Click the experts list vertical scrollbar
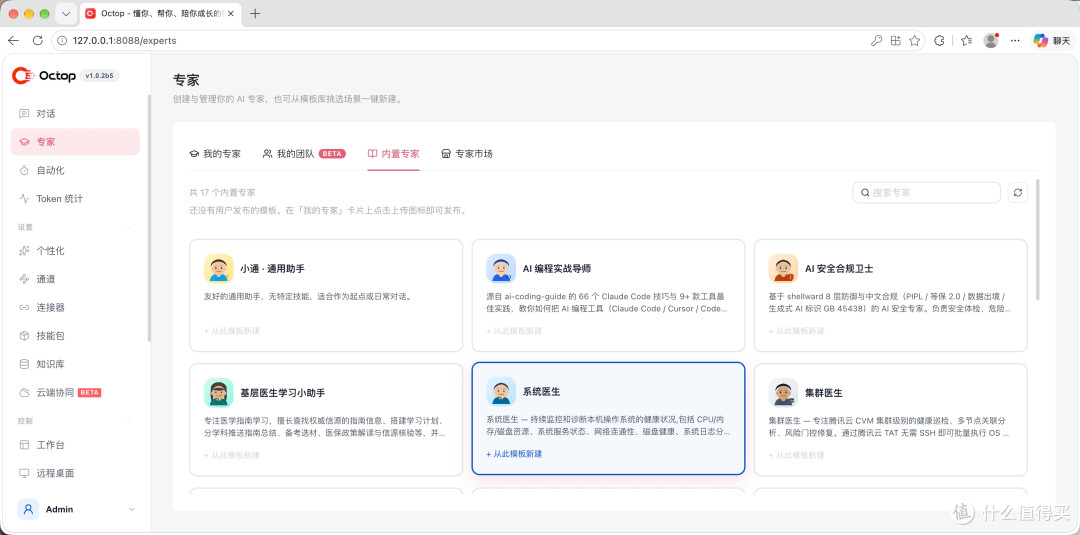This screenshot has width=1080, height=535. (1037, 240)
